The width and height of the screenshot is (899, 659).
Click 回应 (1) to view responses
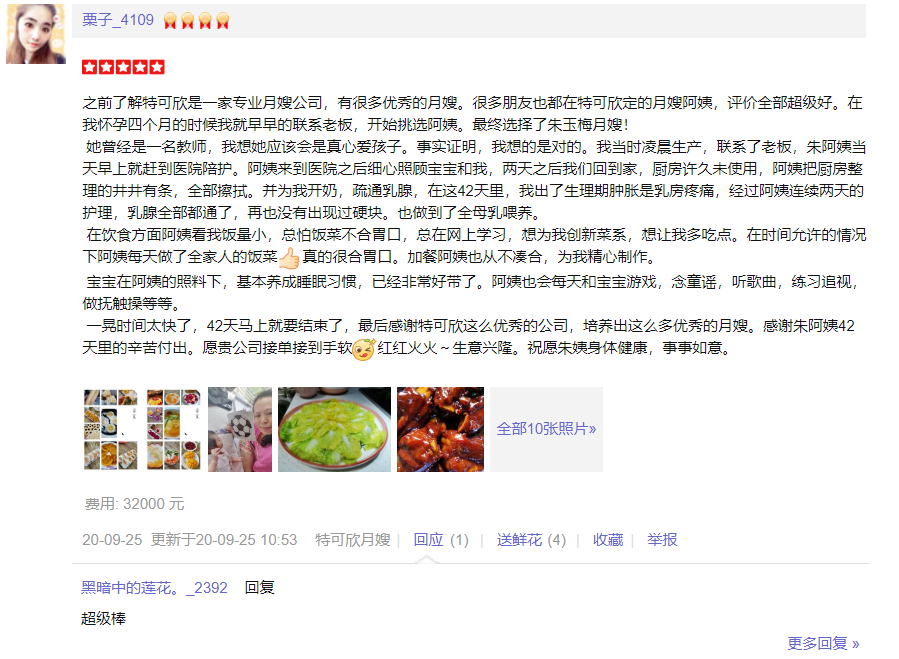(441, 540)
